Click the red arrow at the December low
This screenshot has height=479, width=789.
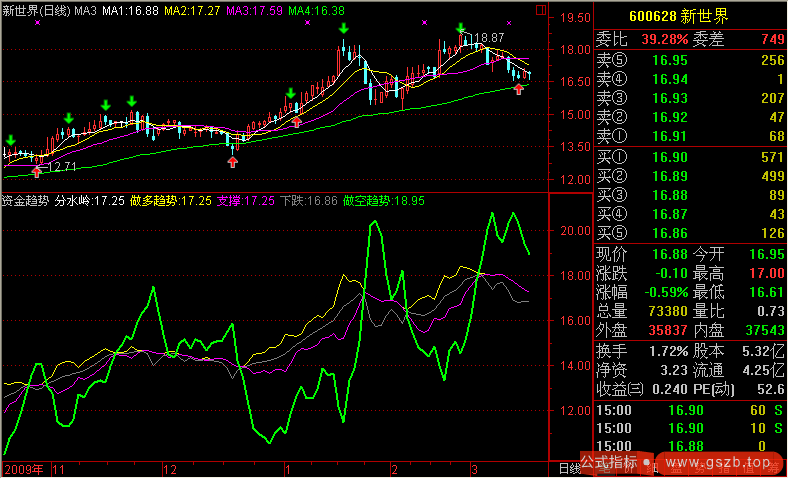232,160
